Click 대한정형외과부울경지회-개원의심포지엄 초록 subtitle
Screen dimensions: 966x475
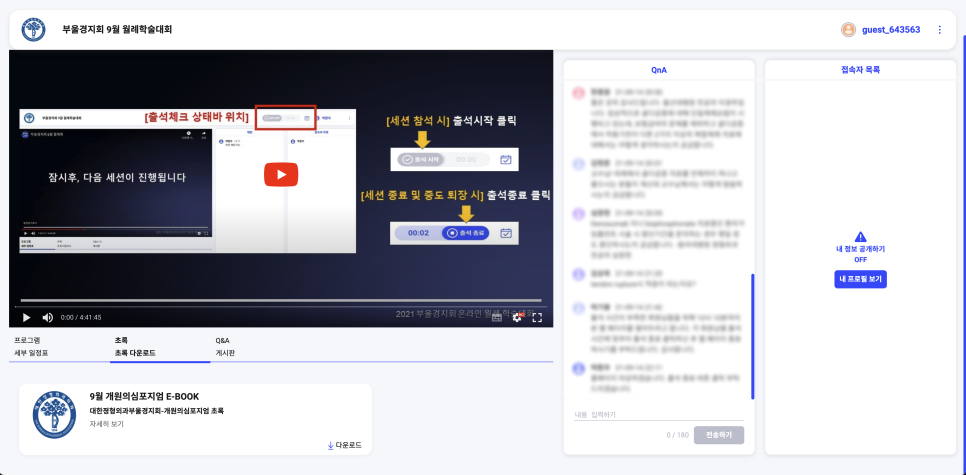156,410
